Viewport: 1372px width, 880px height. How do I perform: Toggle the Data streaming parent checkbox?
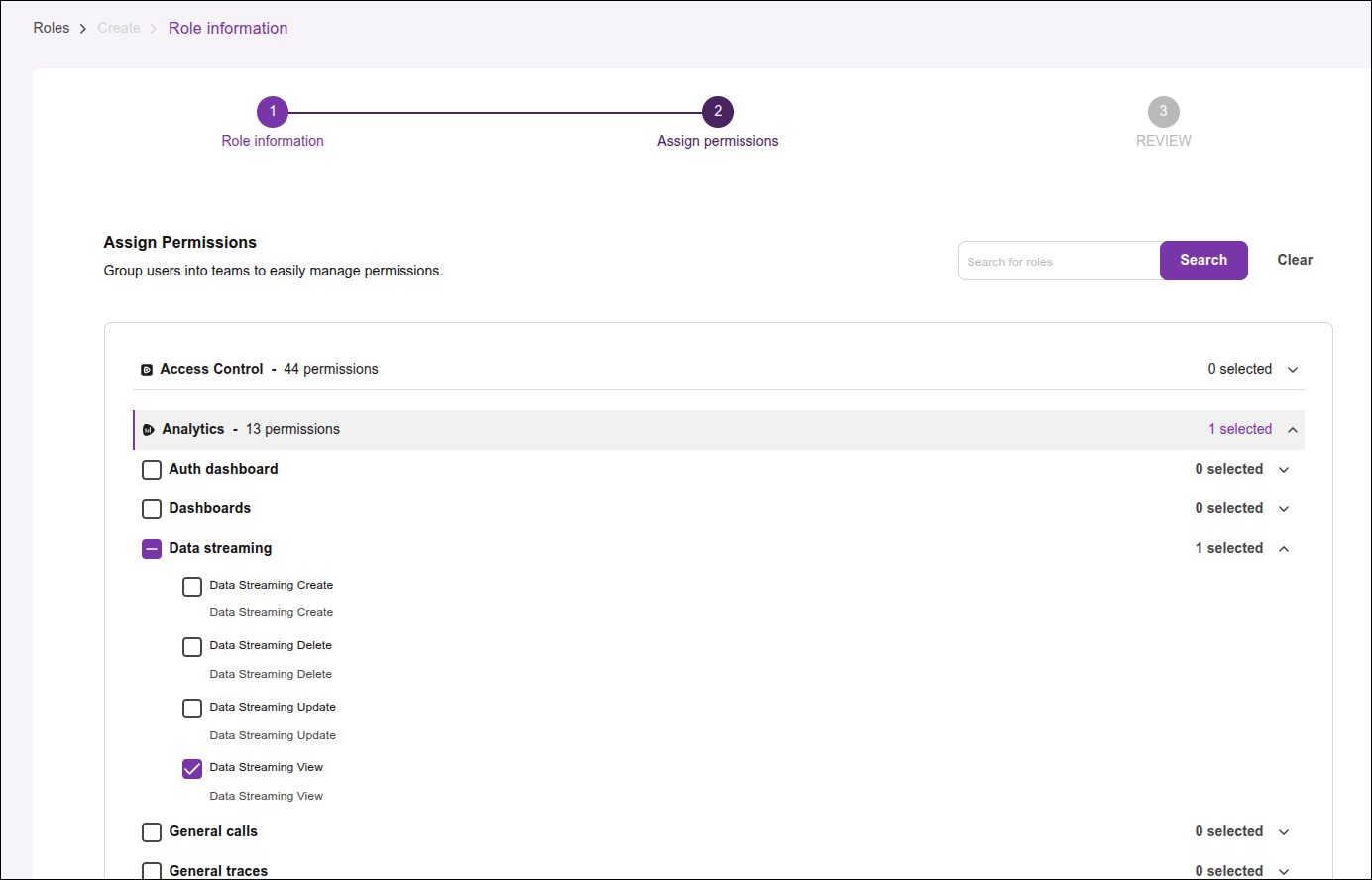pos(151,548)
